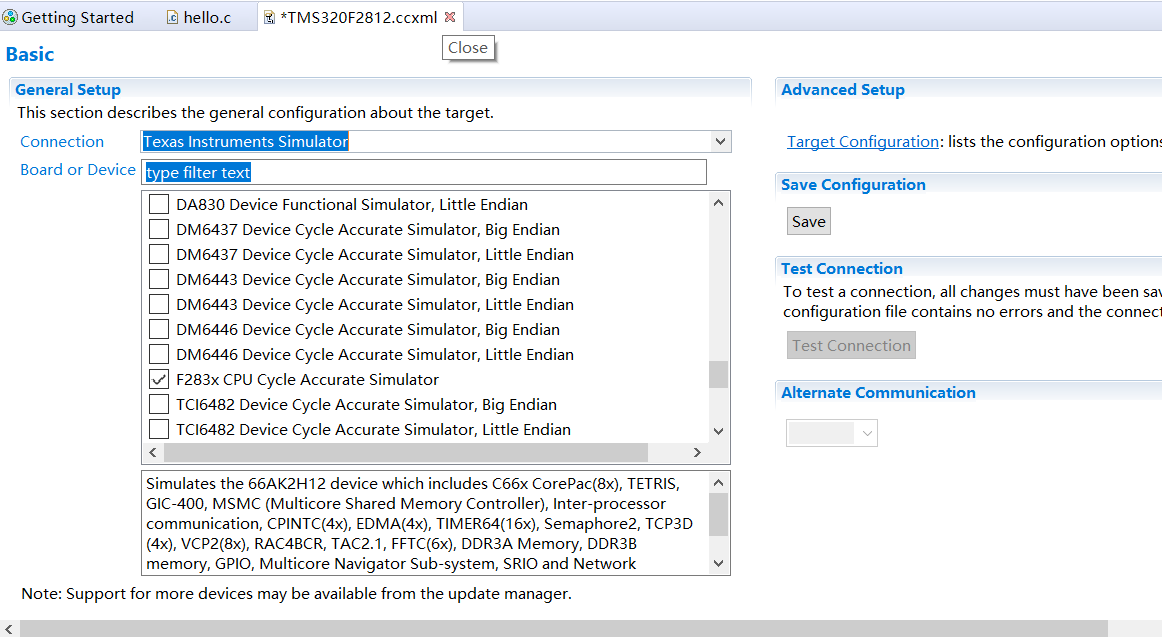
Task: Click the Getting Started tab icon
Action: tap(10, 17)
